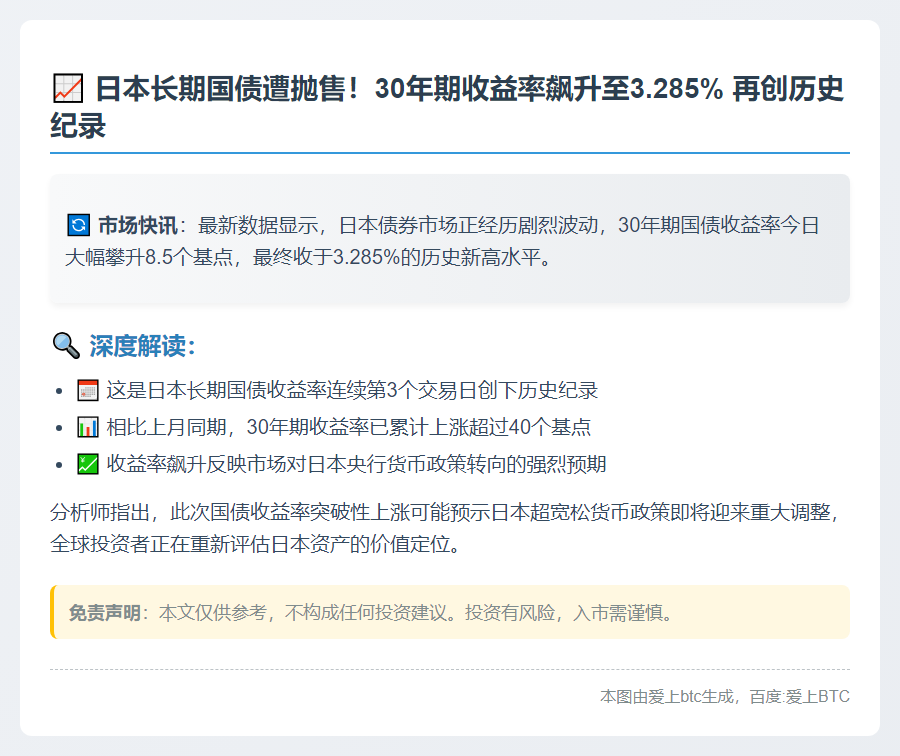Select the bar chart icon in the second bullet

88,427
